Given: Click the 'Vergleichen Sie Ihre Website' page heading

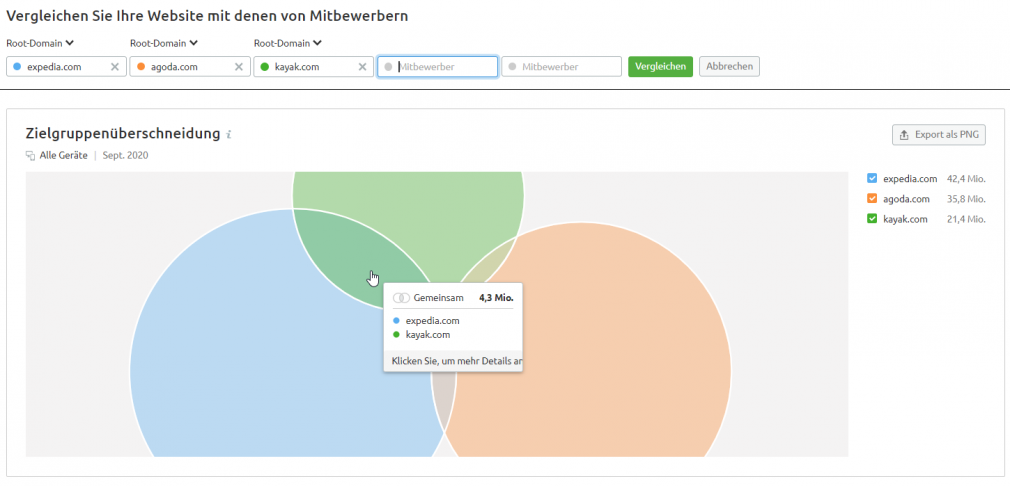Looking at the screenshot, I should pos(207,15).
